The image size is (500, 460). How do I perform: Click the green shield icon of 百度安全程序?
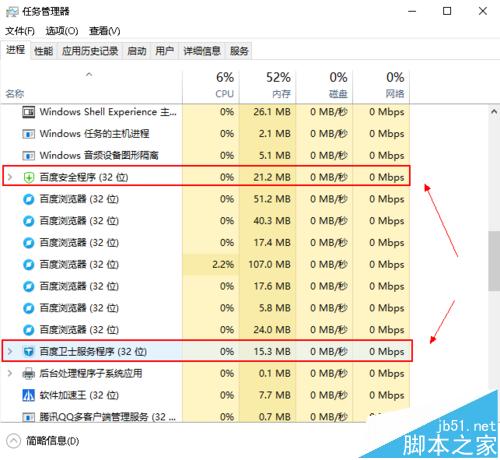point(29,177)
